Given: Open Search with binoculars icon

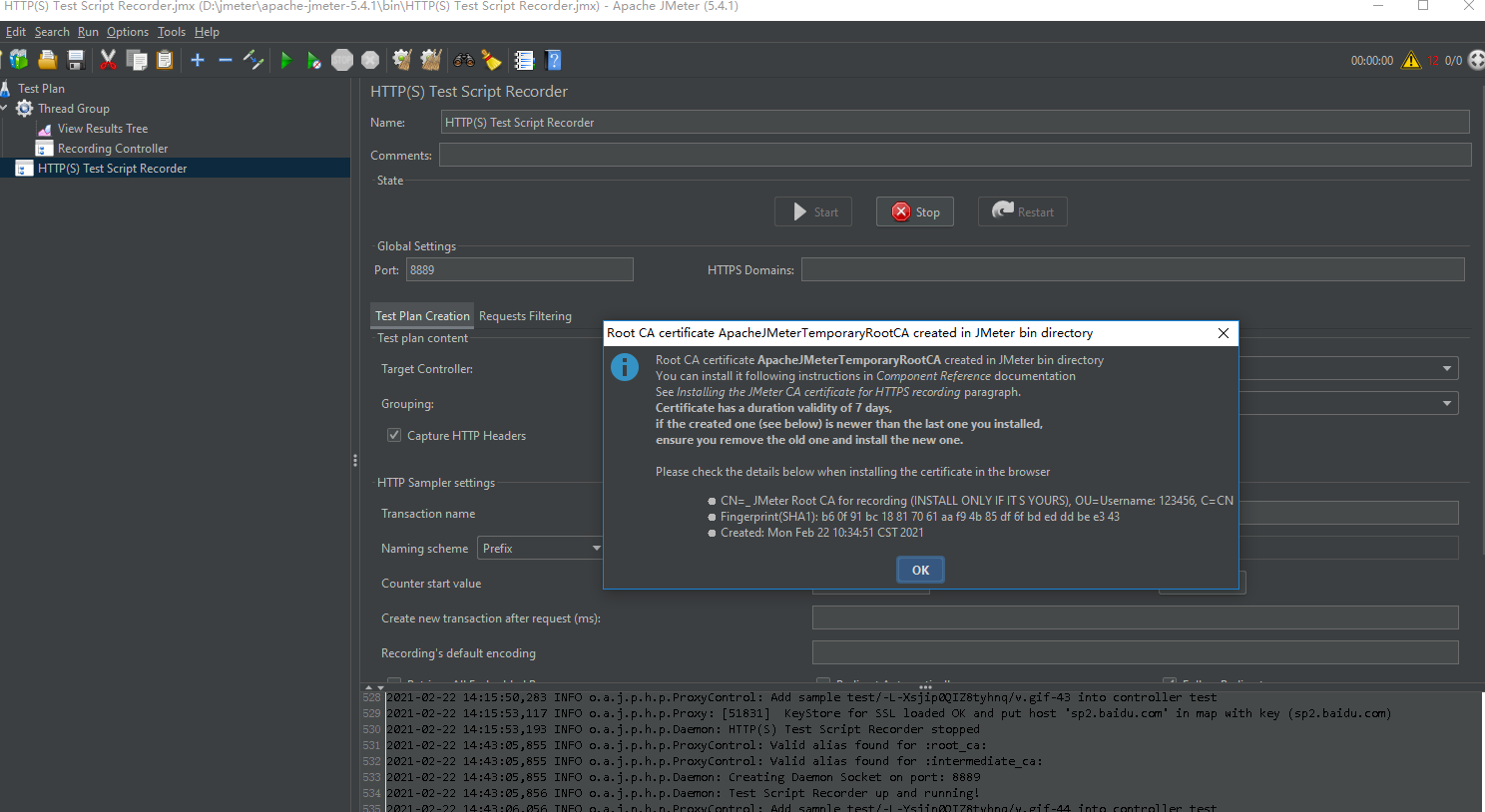Looking at the screenshot, I should 463,60.
